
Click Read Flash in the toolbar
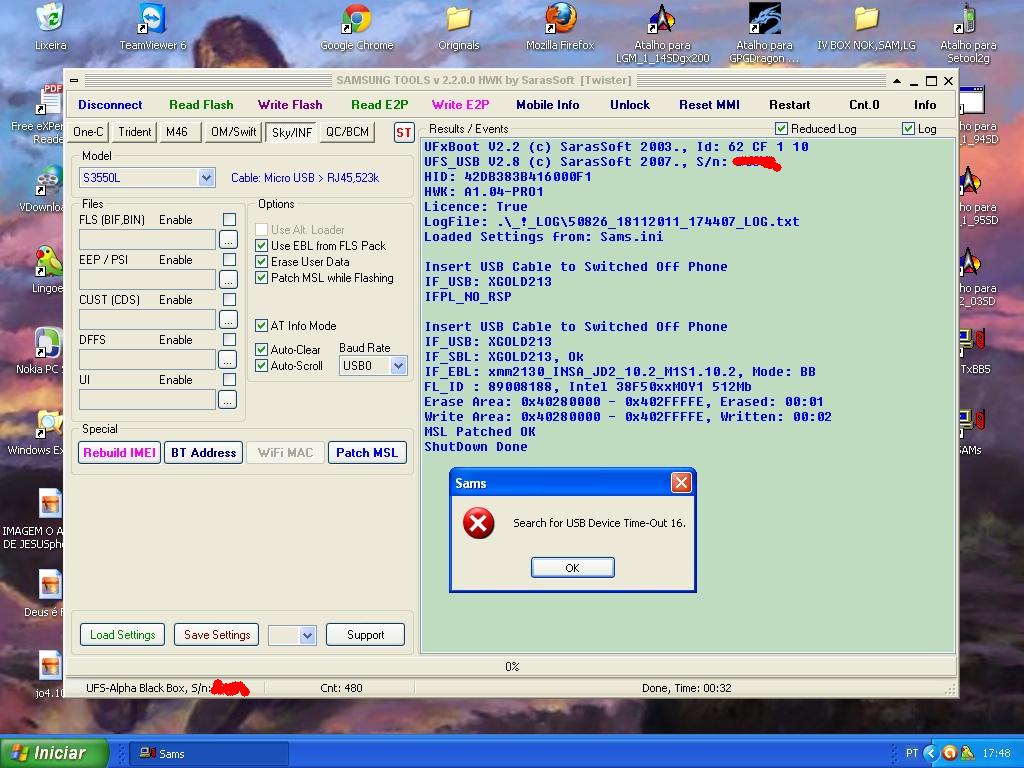pos(201,105)
